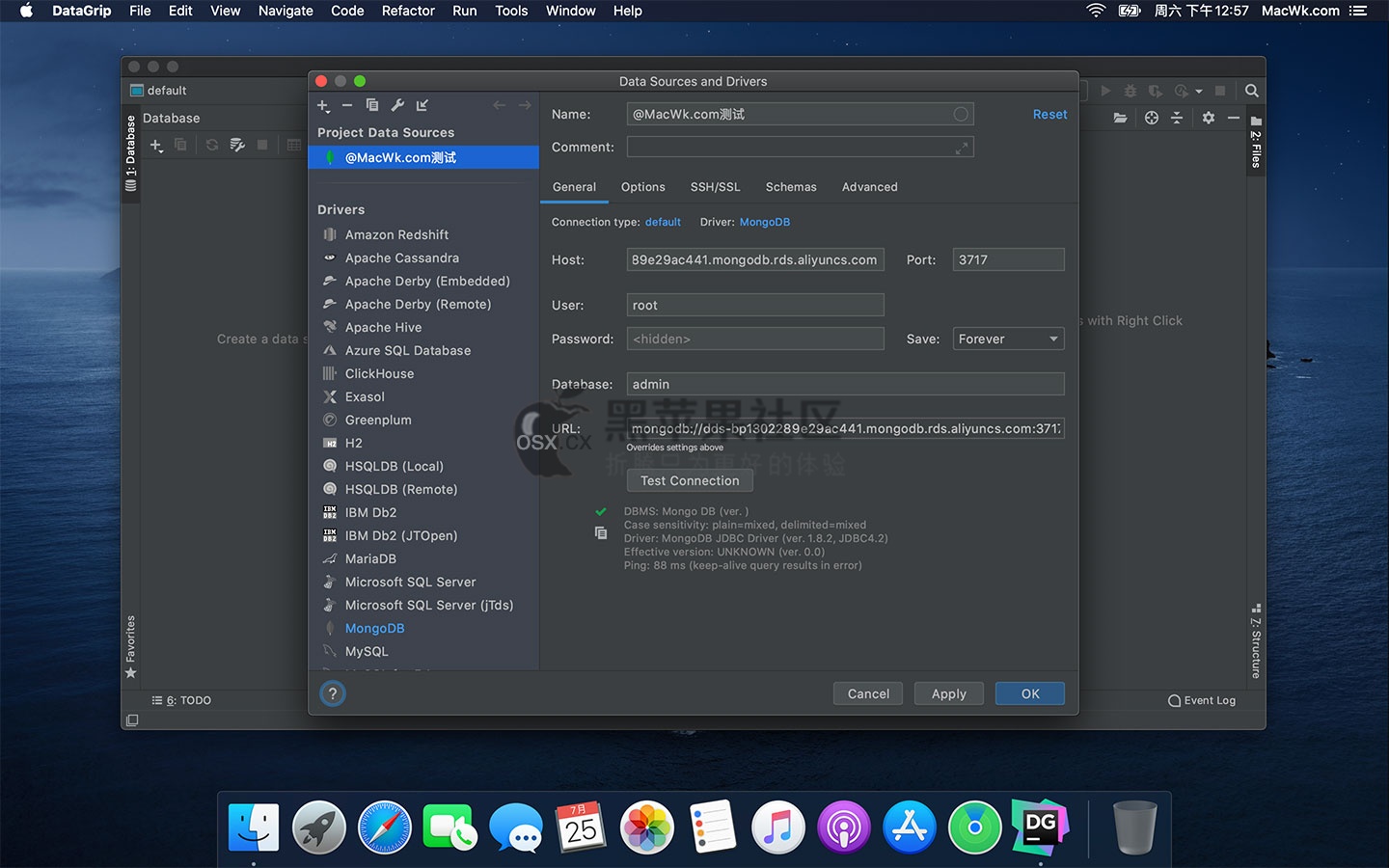The image size is (1389, 868).
Task: Click the Cancel button
Action: click(x=868, y=693)
